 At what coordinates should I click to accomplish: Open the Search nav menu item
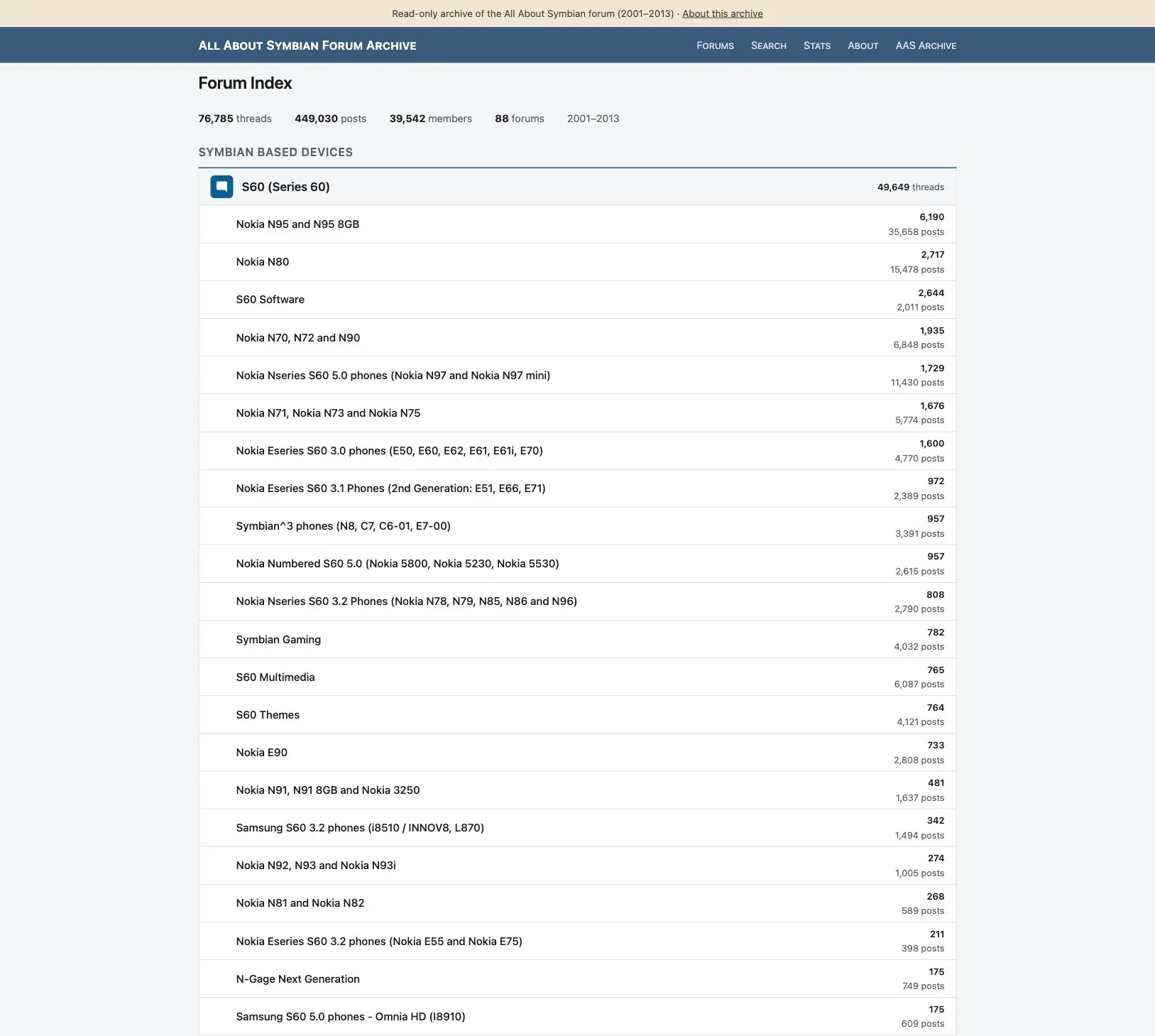[769, 45]
